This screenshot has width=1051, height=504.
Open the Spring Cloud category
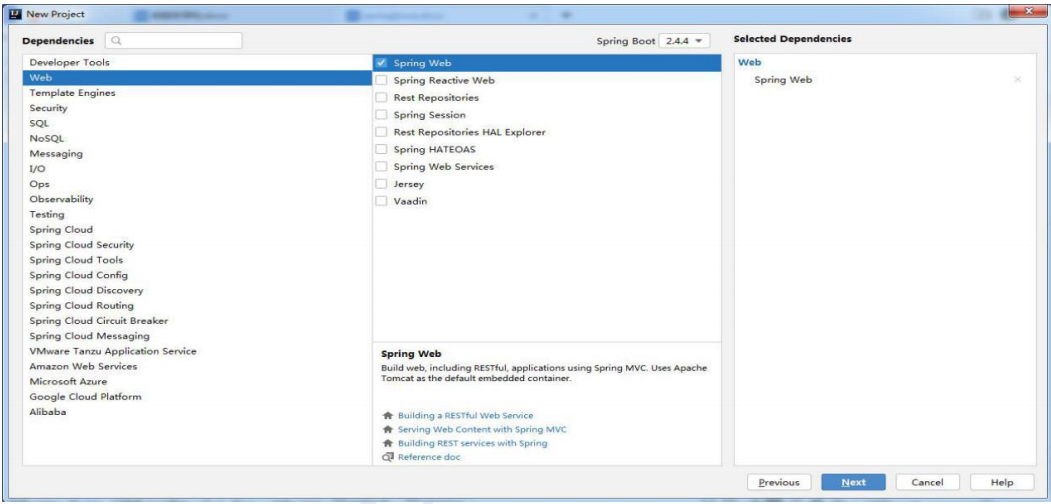point(197,230)
